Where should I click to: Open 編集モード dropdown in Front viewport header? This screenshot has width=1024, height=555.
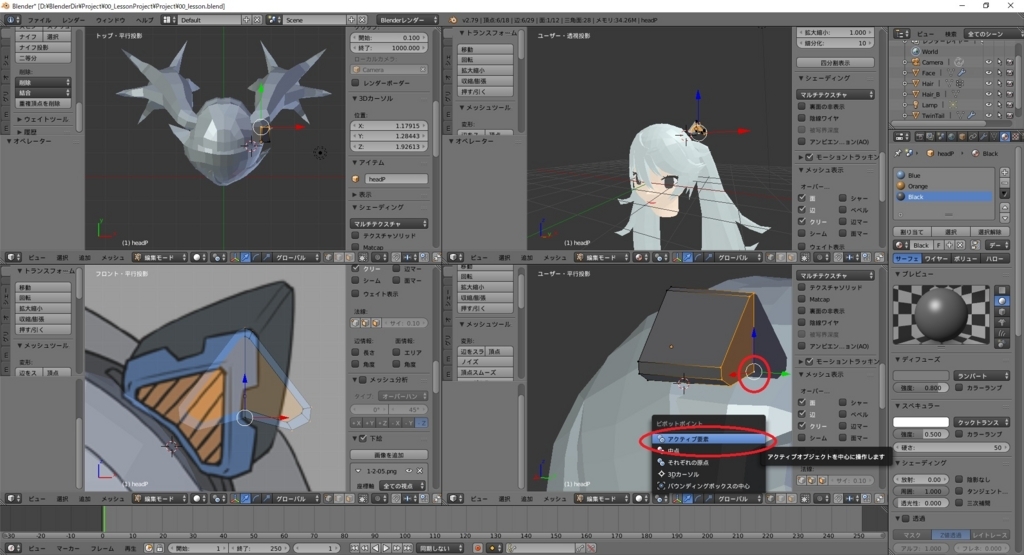point(160,499)
